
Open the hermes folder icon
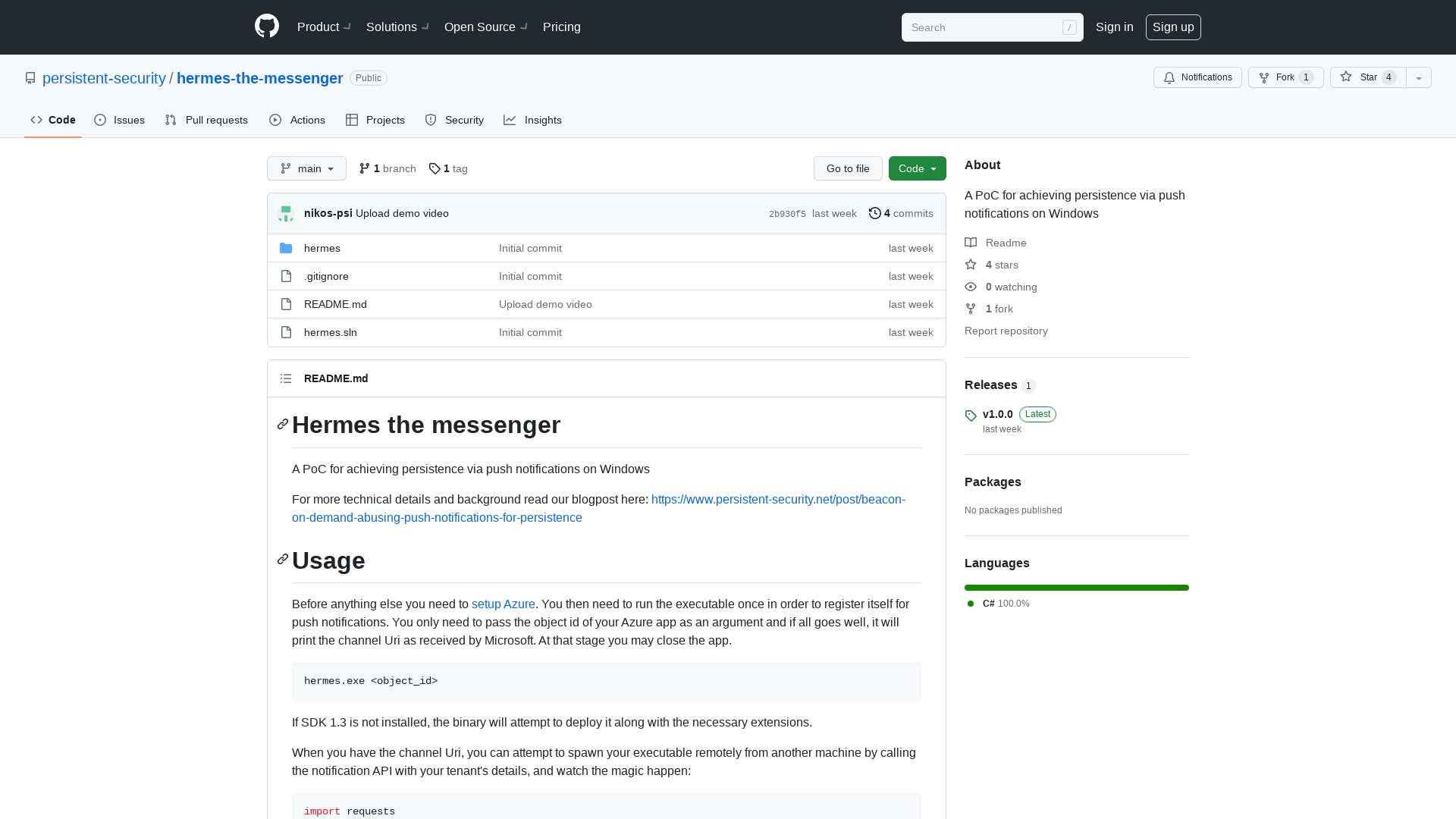[x=286, y=248]
